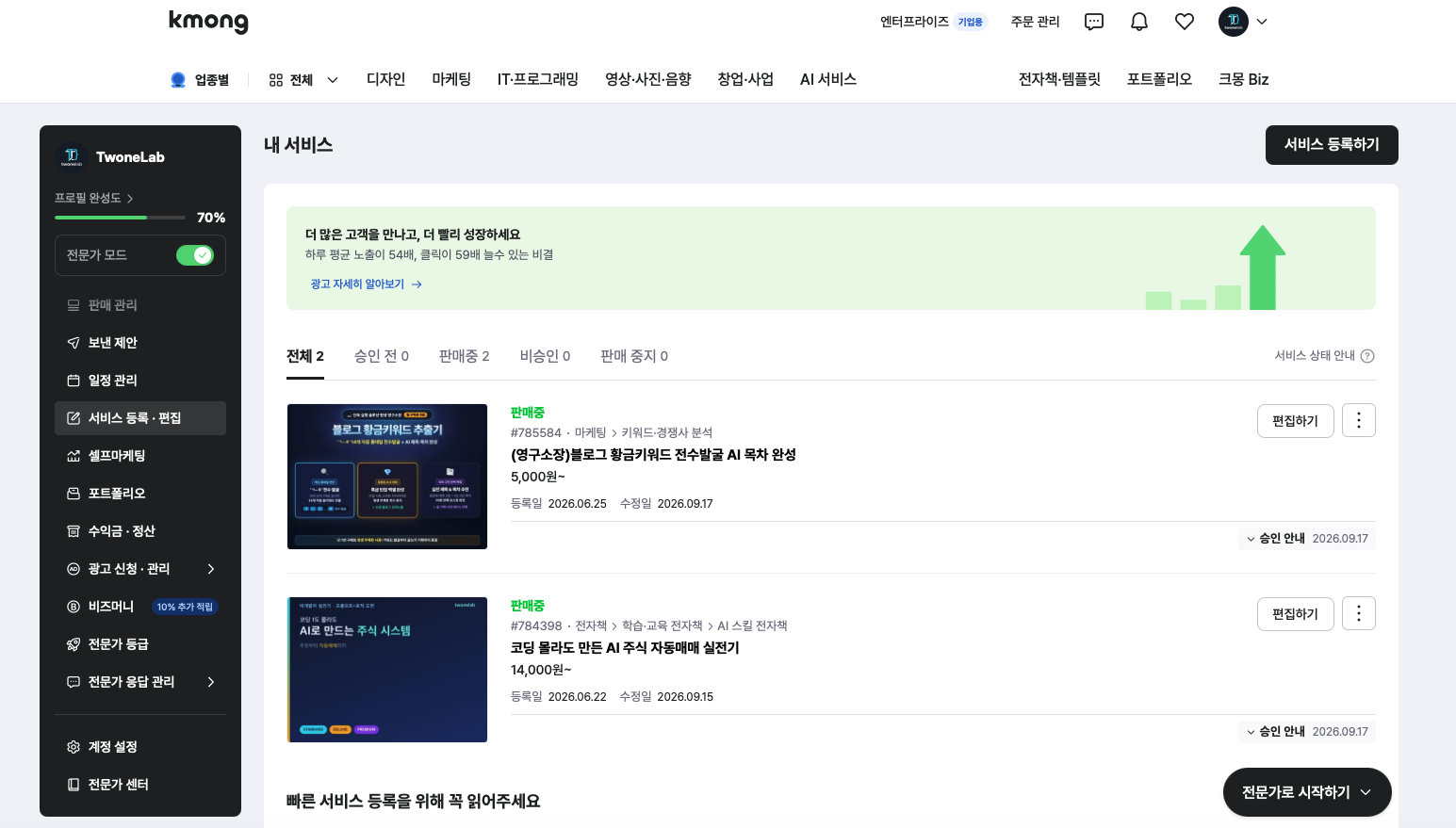1456x828 pixels.
Task: Open the 엔터프라이즈 기업용 link
Action: point(933,22)
